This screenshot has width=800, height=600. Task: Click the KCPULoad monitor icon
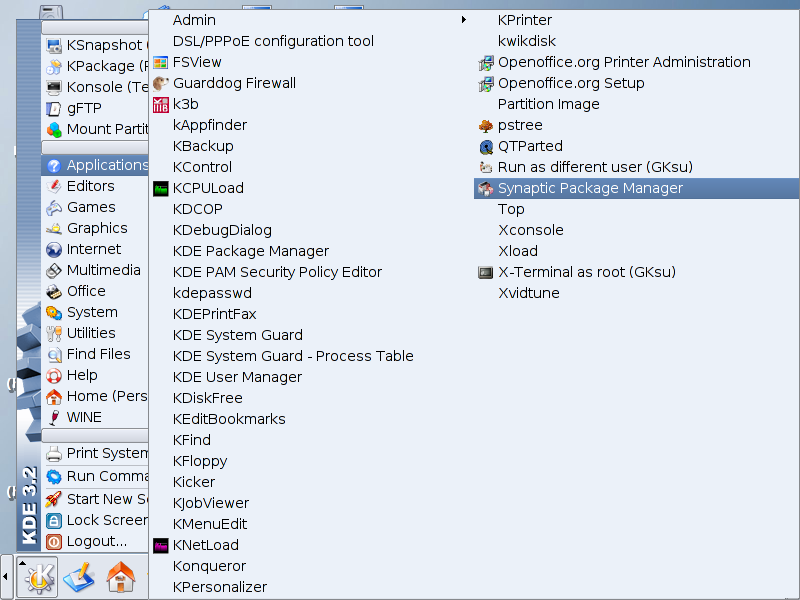pos(160,188)
